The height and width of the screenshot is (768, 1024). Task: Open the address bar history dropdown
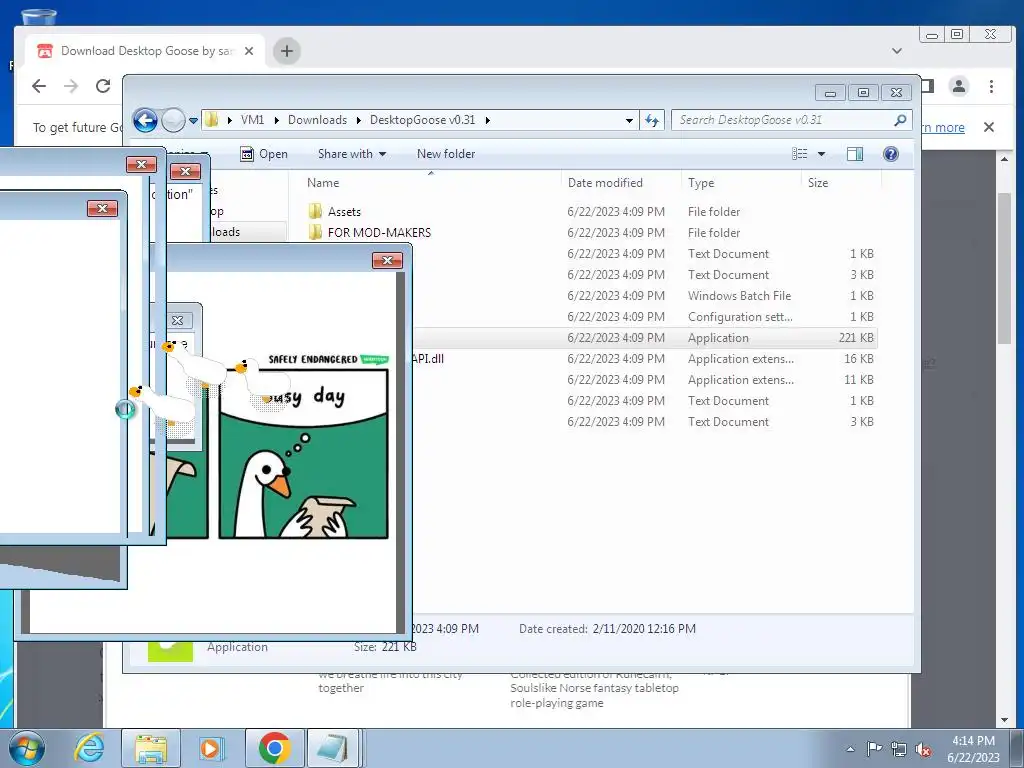point(629,120)
